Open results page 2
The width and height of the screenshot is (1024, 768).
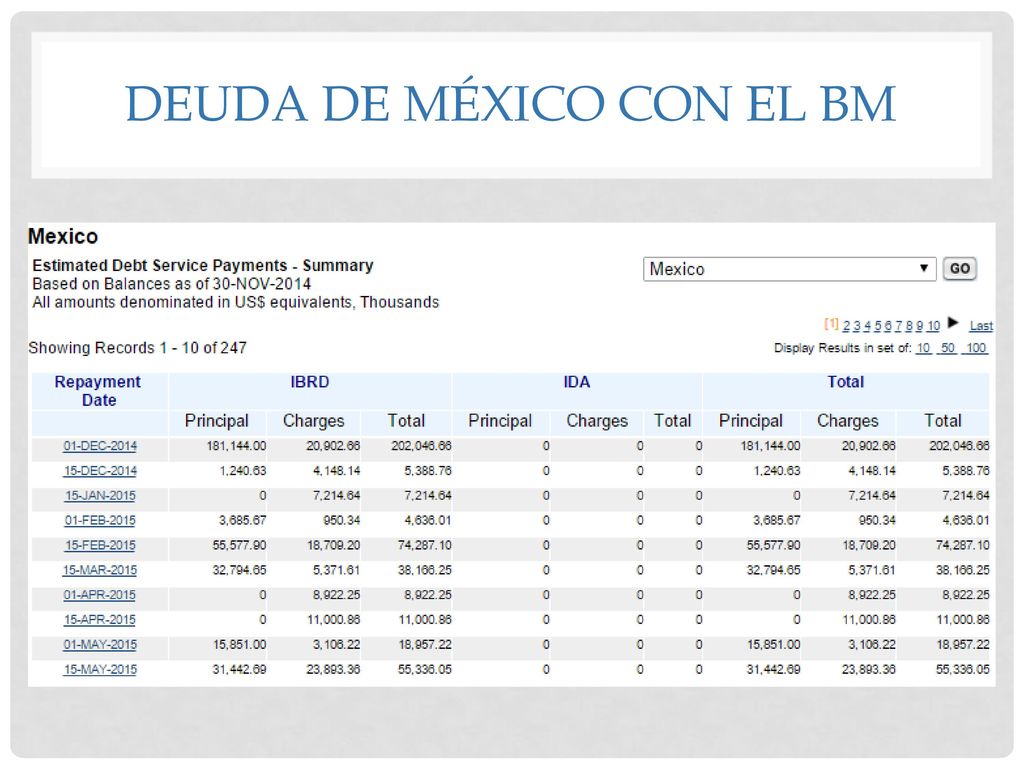[846, 326]
